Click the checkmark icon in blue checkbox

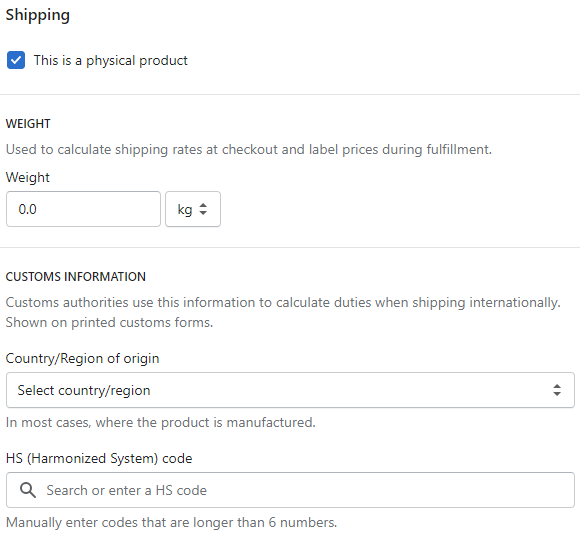point(16,60)
